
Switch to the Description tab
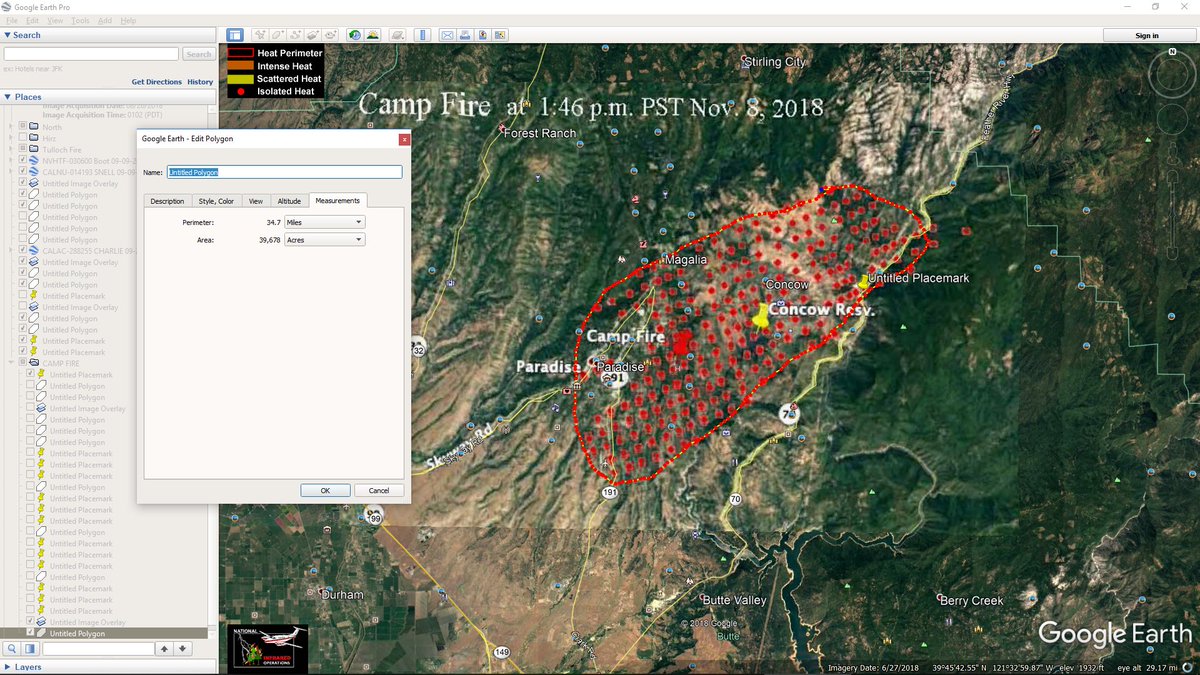167,201
